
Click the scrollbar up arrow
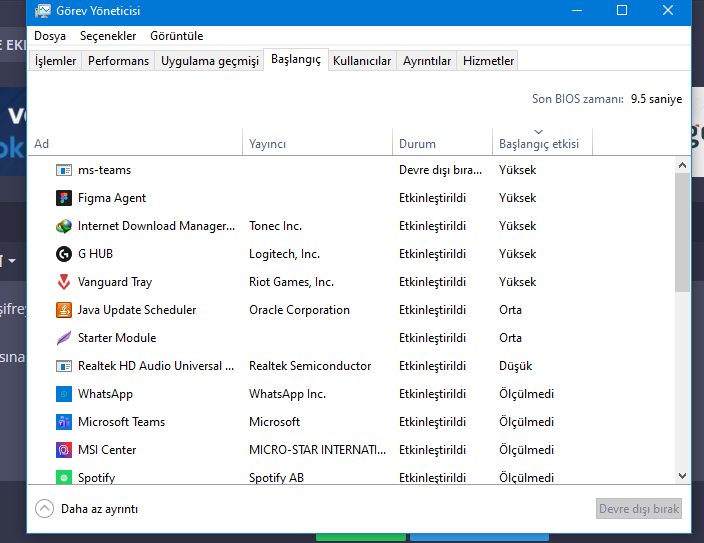coord(682,165)
